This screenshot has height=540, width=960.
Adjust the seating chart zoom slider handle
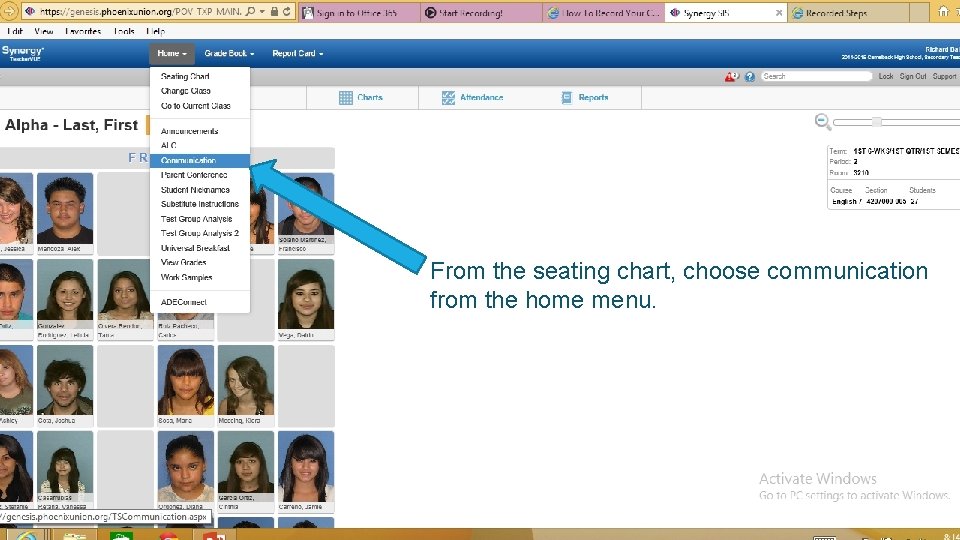coord(877,122)
